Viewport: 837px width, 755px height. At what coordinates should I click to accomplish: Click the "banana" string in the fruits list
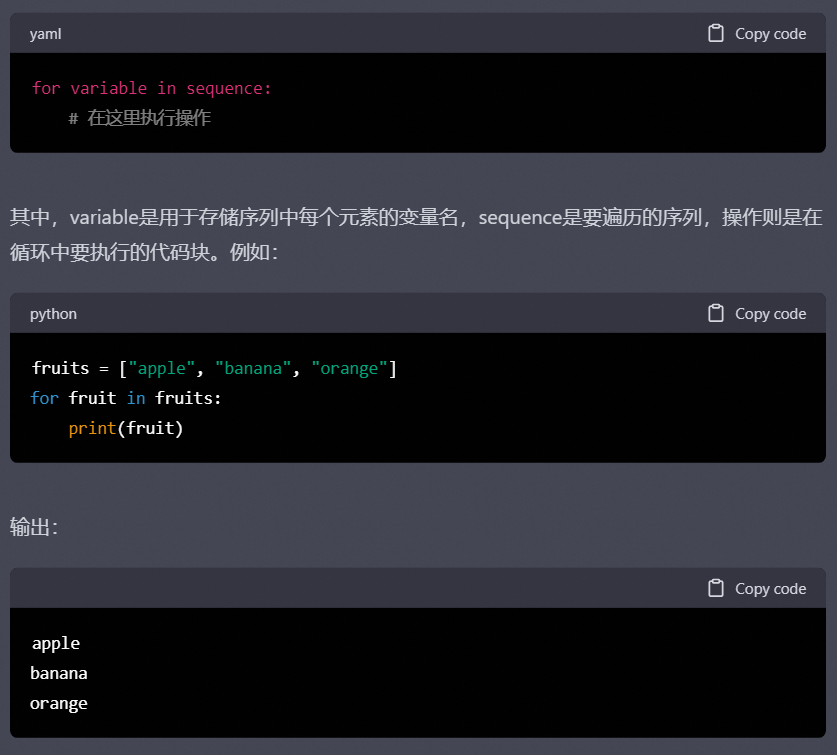click(x=252, y=368)
